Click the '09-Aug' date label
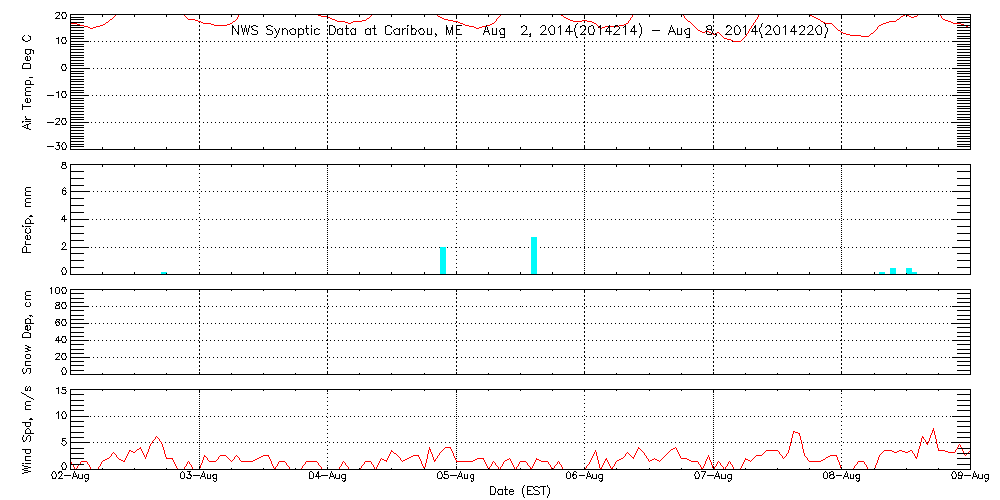 tap(970, 477)
